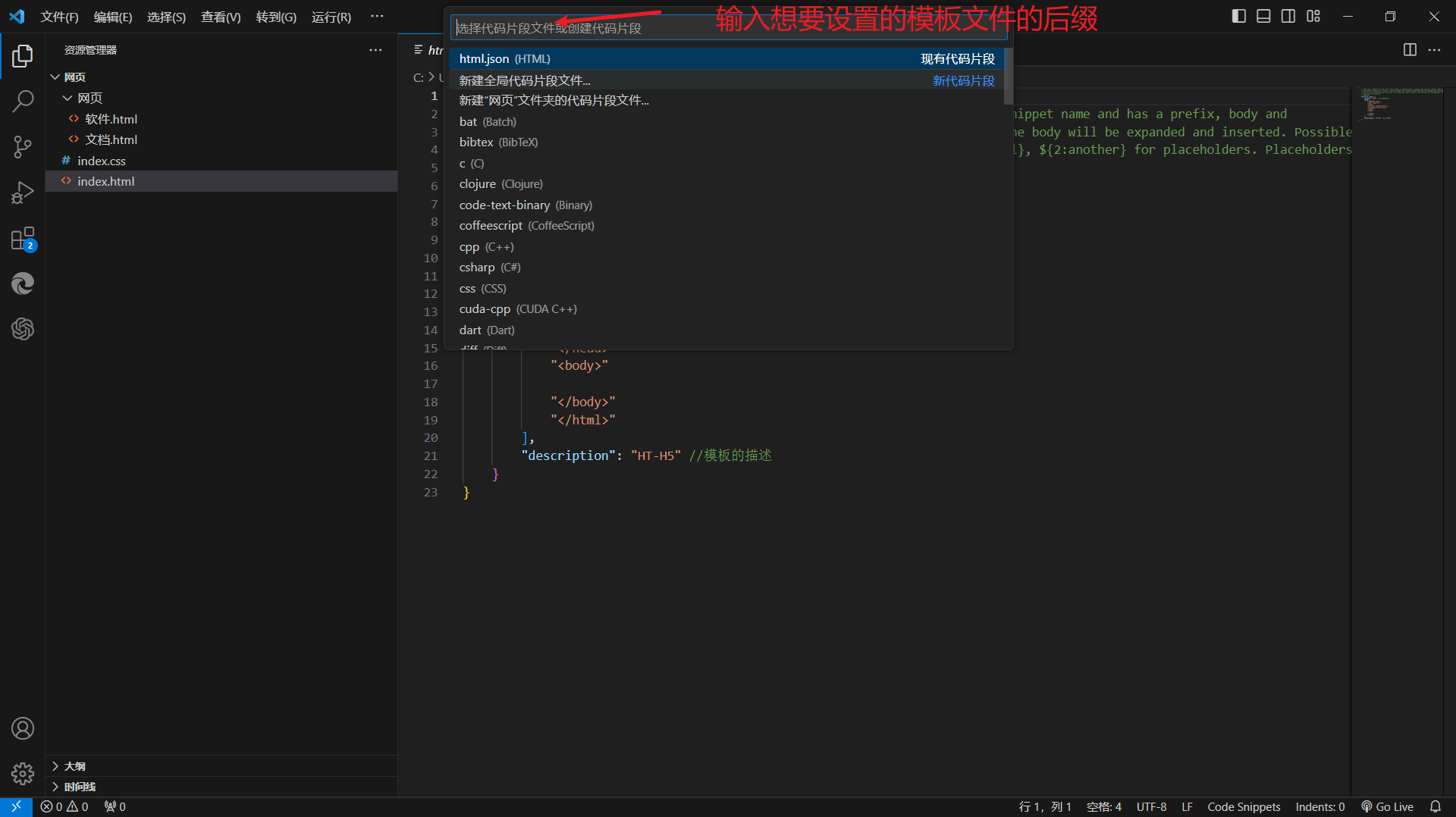This screenshot has height=817, width=1456.
Task: Select bat (Batch) snippet language
Action: tap(727, 122)
